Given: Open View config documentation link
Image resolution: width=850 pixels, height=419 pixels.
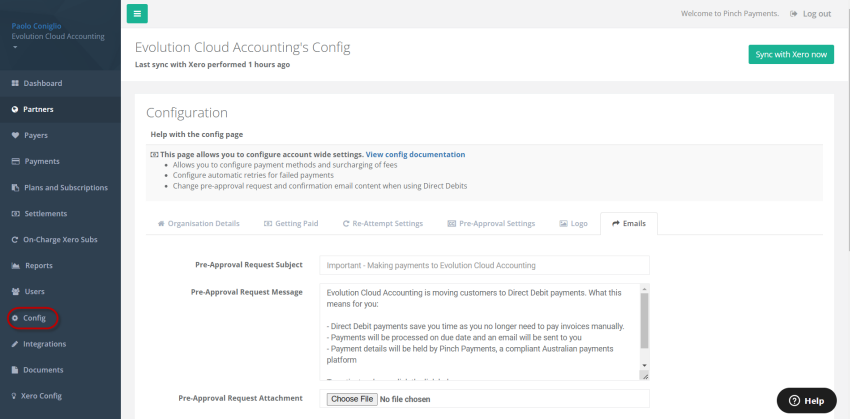Looking at the screenshot, I should pyautogui.click(x=415, y=154).
